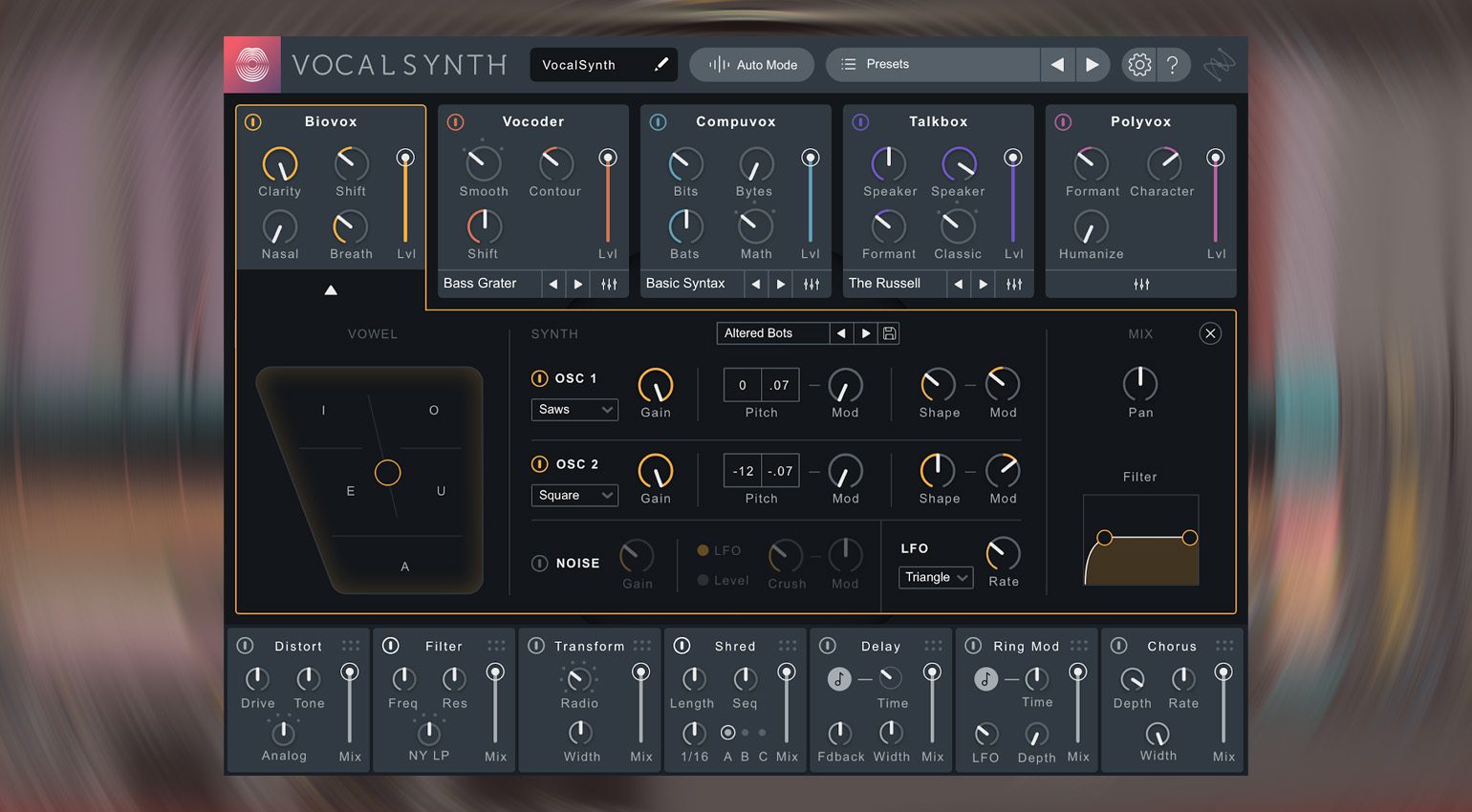Open the settings gear in header

coord(1138,65)
